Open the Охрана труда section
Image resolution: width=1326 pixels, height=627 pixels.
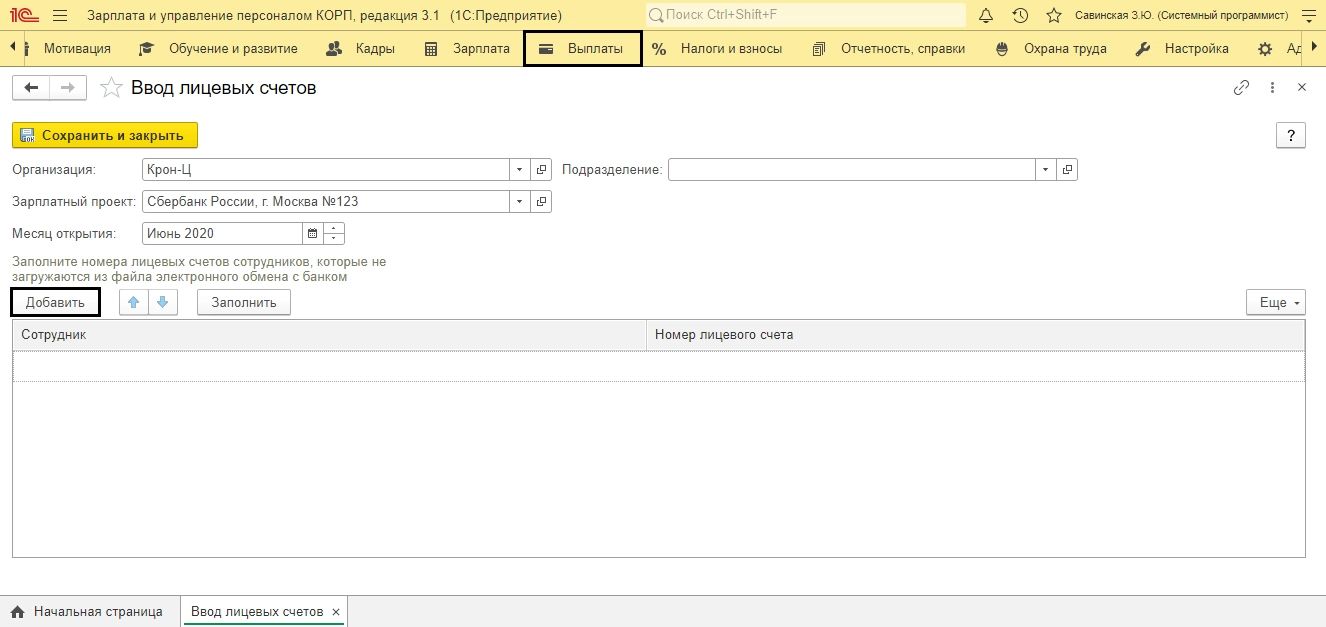click(1052, 49)
